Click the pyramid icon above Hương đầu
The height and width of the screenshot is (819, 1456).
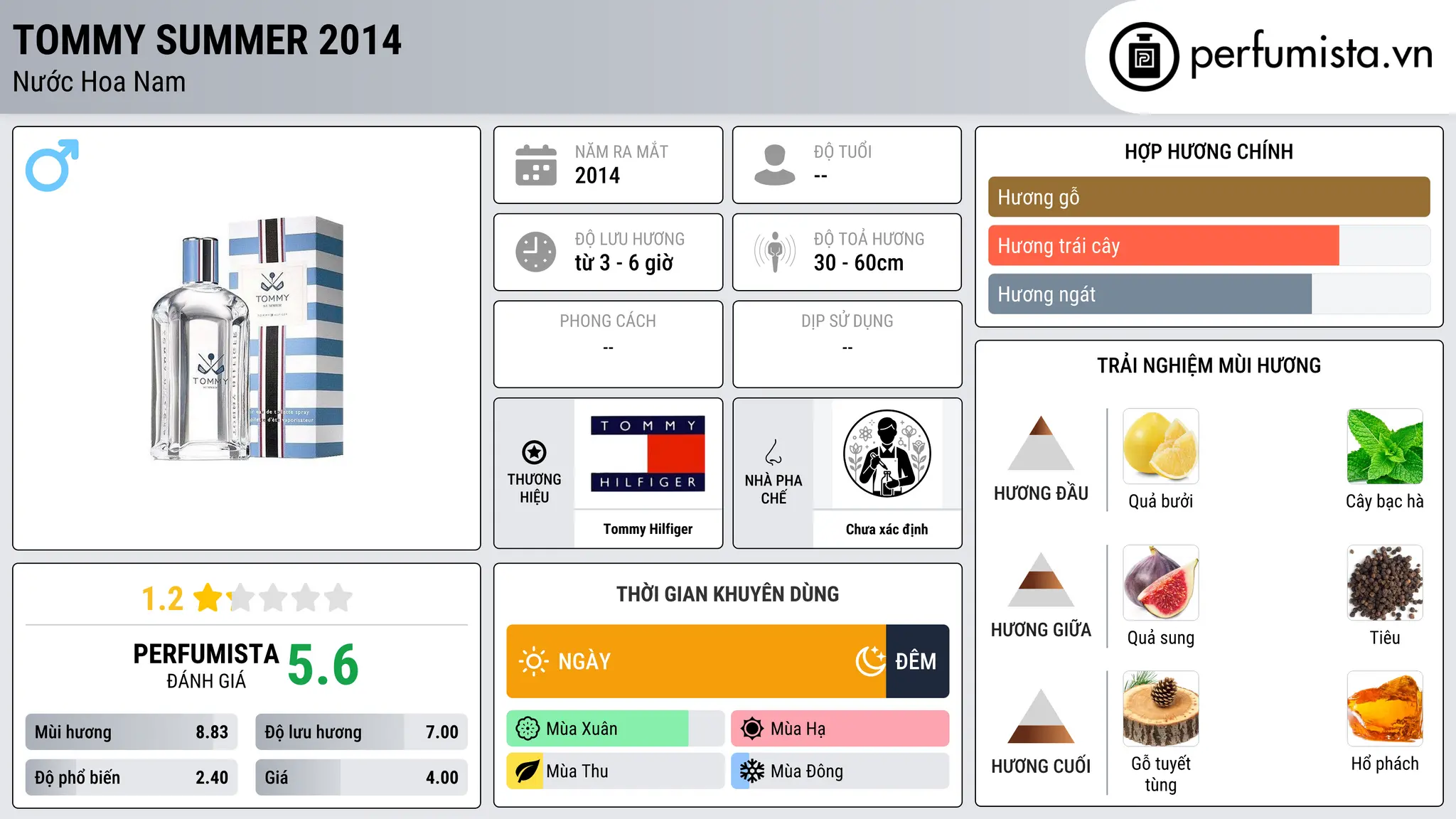tap(1041, 443)
